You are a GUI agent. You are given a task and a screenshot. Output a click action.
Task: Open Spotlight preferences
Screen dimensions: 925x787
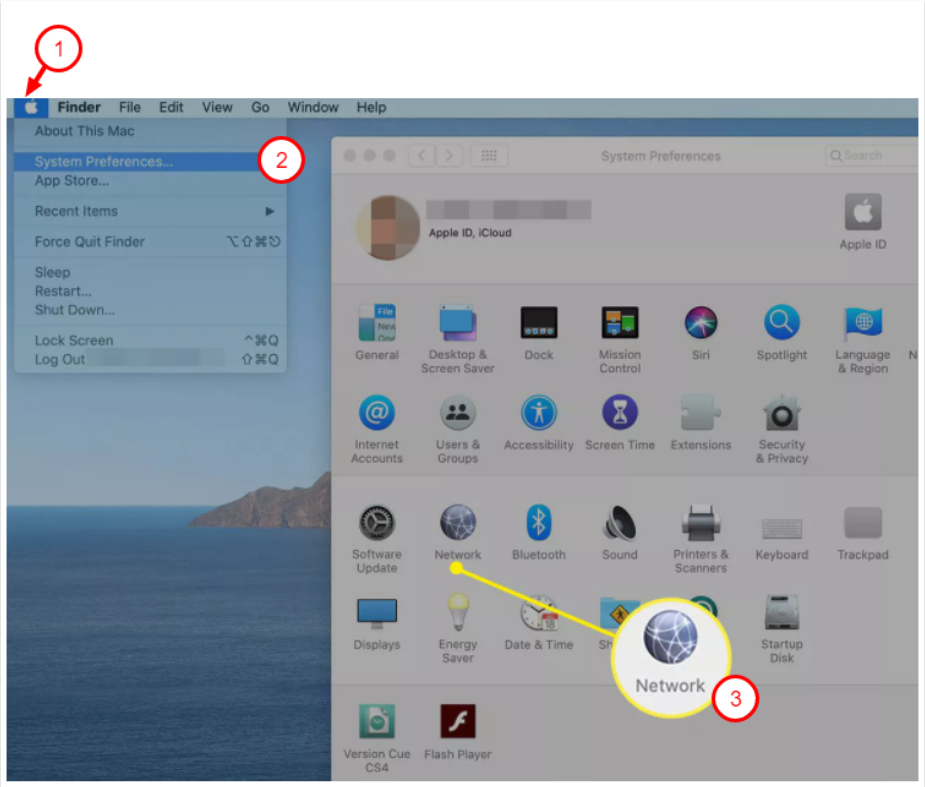click(782, 323)
